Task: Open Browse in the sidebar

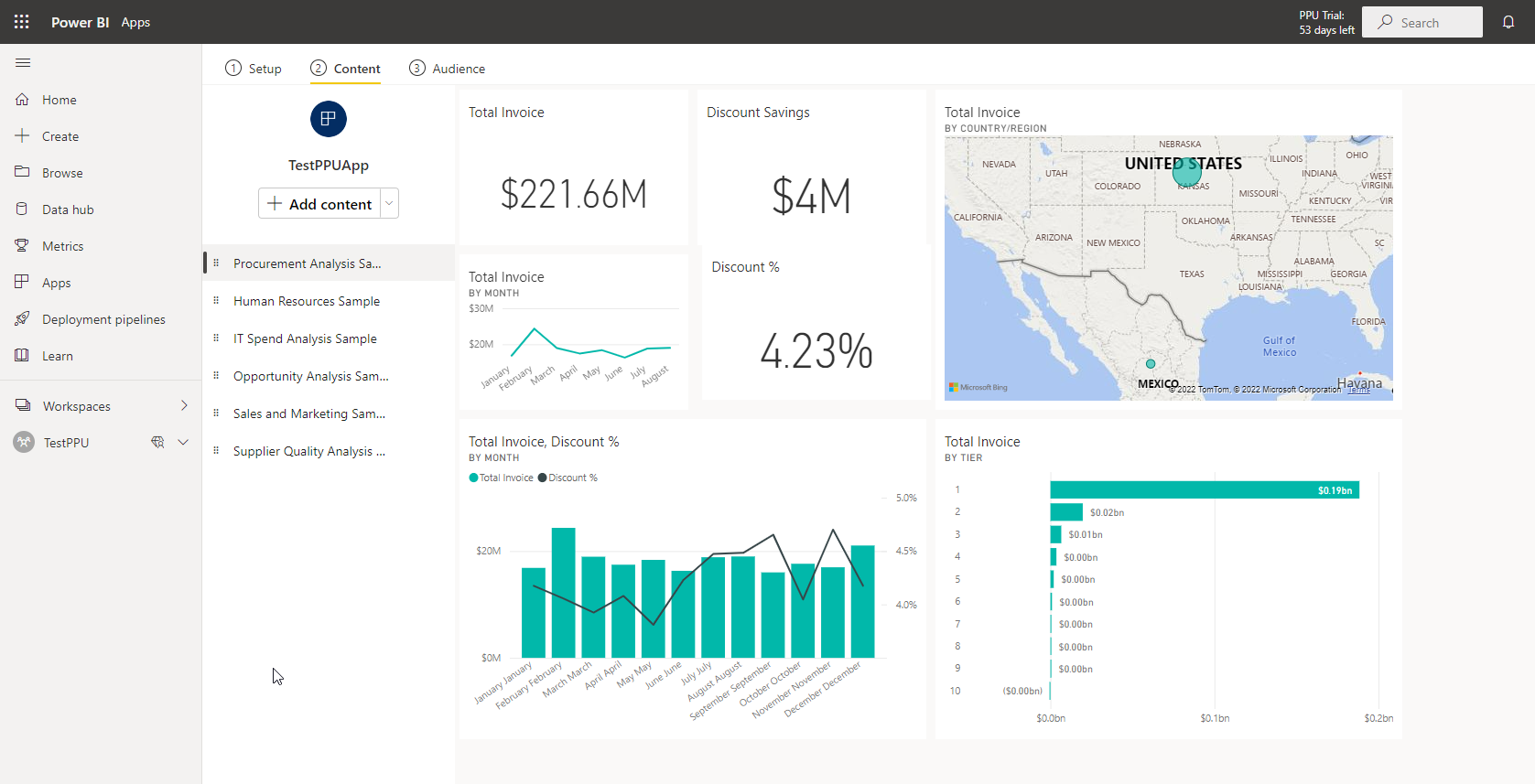Action: (x=101, y=173)
